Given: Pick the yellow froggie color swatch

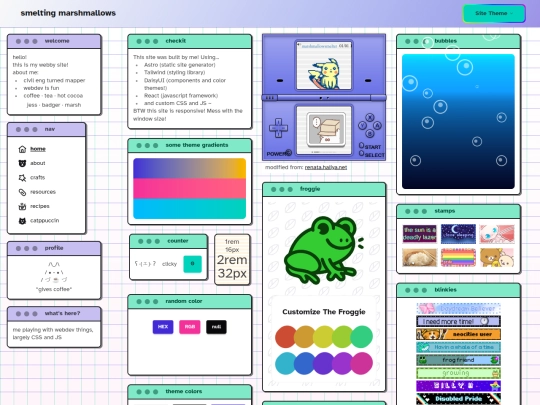Looking at the screenshot, I should [324, 336].
